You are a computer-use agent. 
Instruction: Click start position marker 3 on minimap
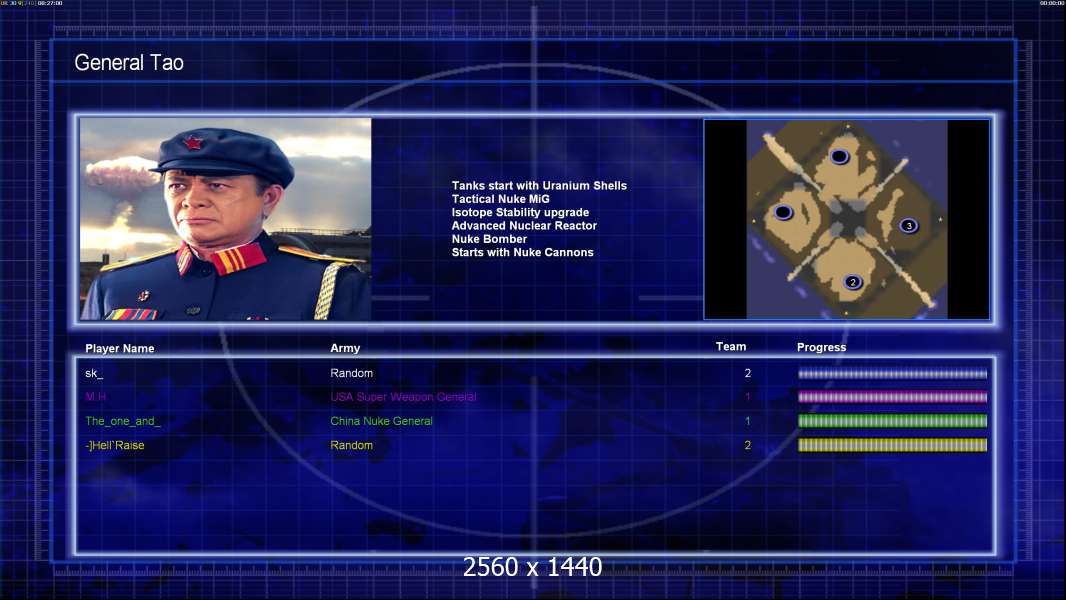pyautogui.click(x=908, y=226)
